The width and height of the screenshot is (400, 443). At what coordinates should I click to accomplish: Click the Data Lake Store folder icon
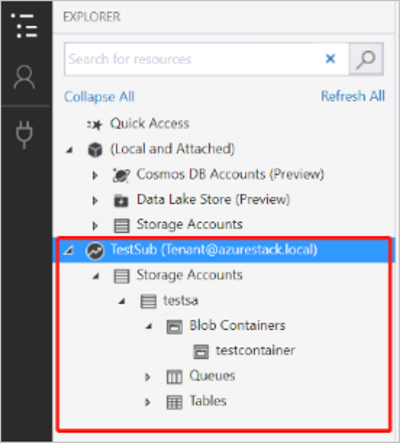click(121, 201)
